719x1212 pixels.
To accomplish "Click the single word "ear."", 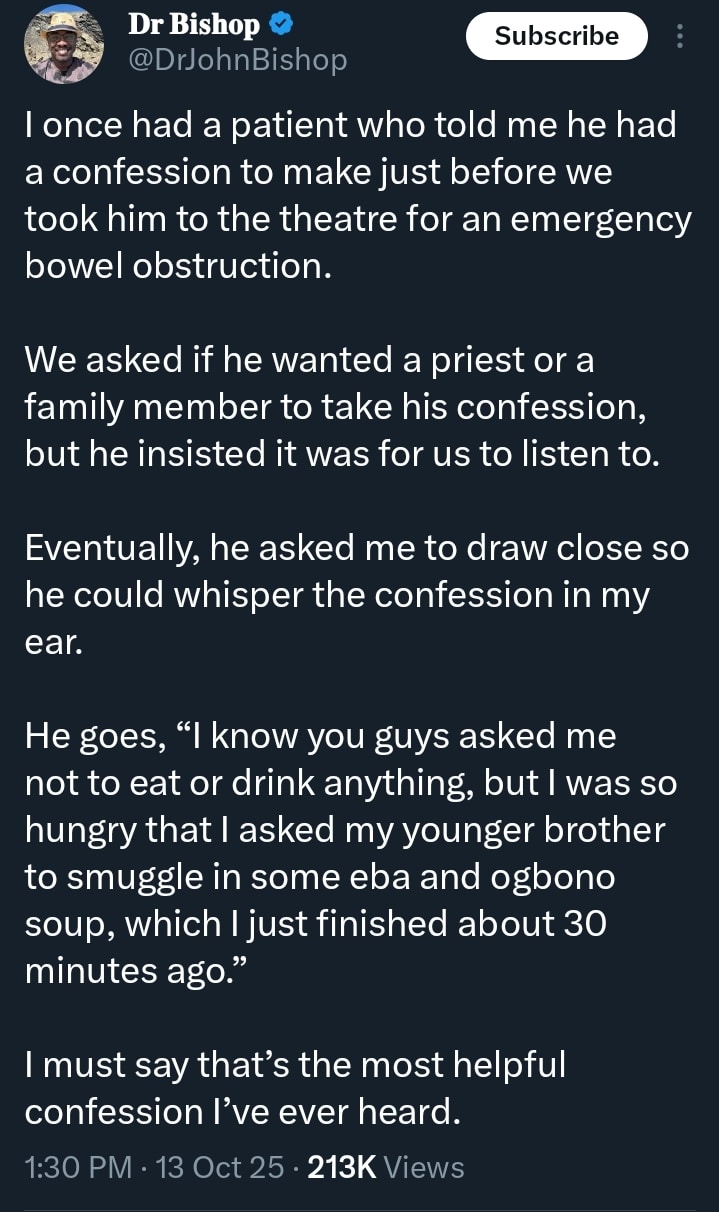I will [x=49, y=642].
